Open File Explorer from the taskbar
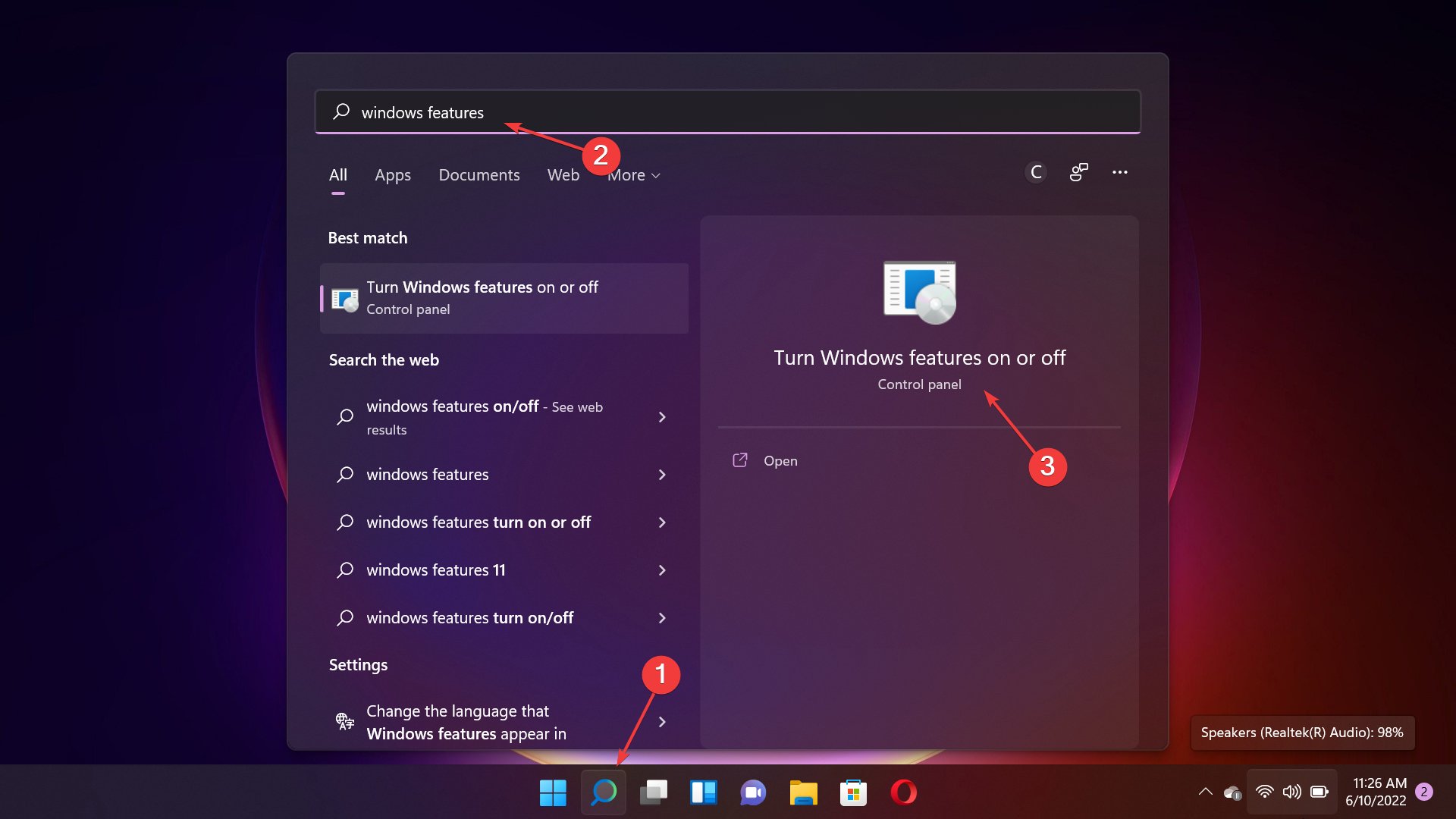 click(x=803, y=792)
